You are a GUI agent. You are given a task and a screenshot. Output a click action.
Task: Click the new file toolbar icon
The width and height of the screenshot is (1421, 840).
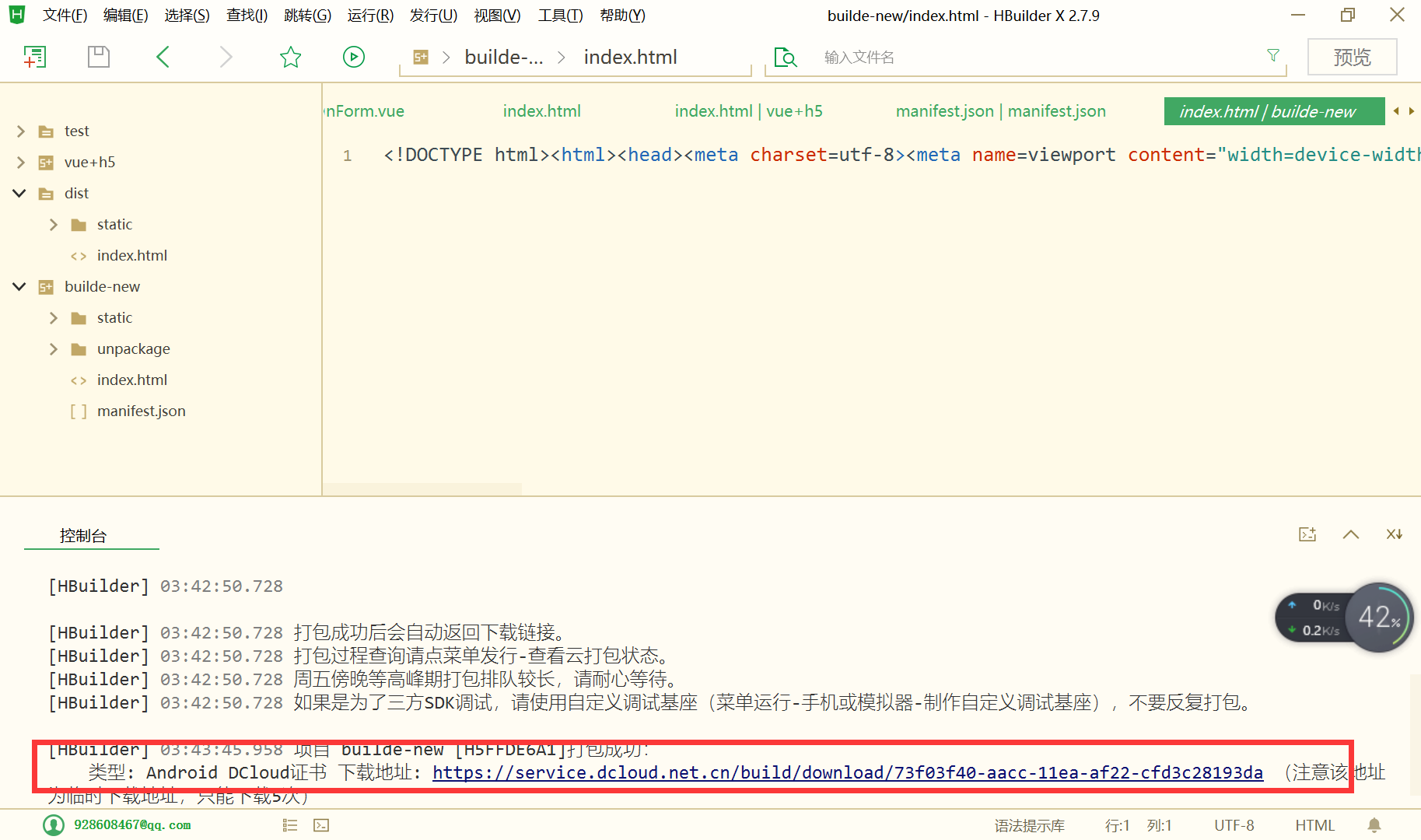point(35,57)
